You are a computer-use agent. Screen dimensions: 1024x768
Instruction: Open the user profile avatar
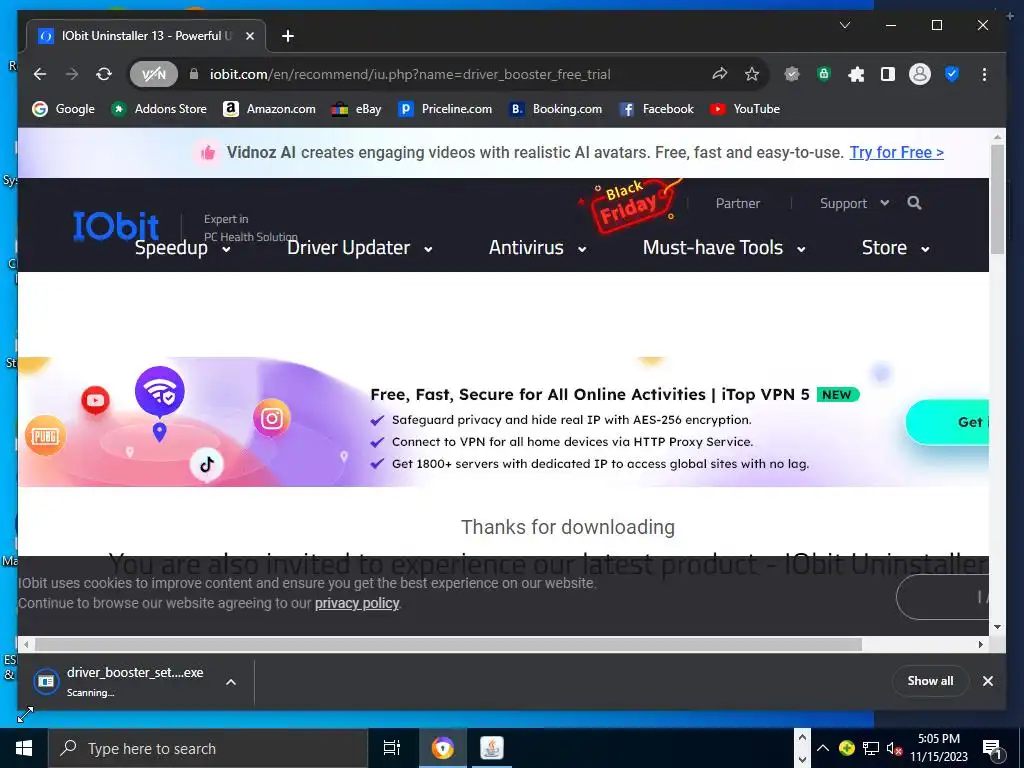click(x=920, y=74)
